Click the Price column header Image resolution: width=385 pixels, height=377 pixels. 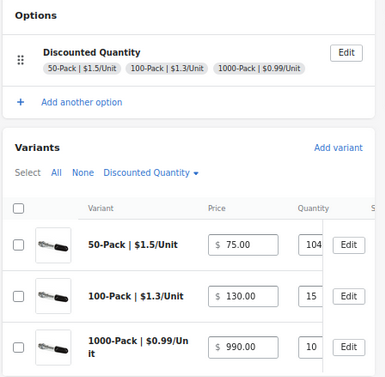pos(217,208)
